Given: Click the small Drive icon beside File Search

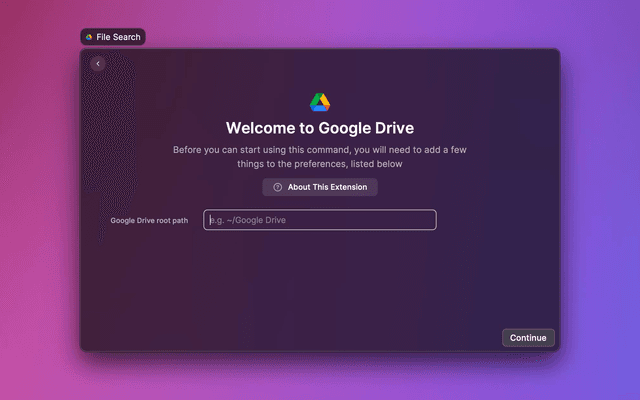Looking at the screenshot, I should [x=89, y=37].
